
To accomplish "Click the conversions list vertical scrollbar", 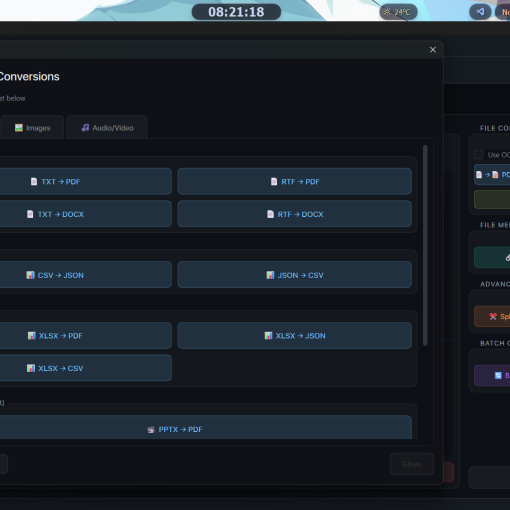I will pos(425,245).
